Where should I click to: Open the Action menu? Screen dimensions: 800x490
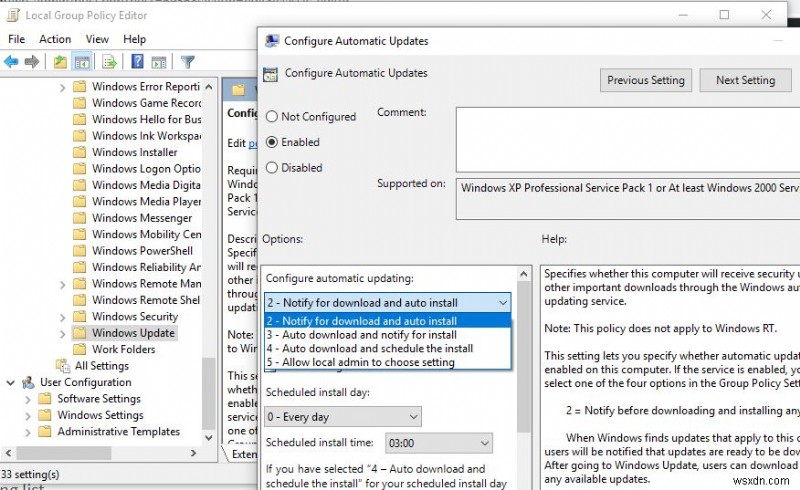55,39
